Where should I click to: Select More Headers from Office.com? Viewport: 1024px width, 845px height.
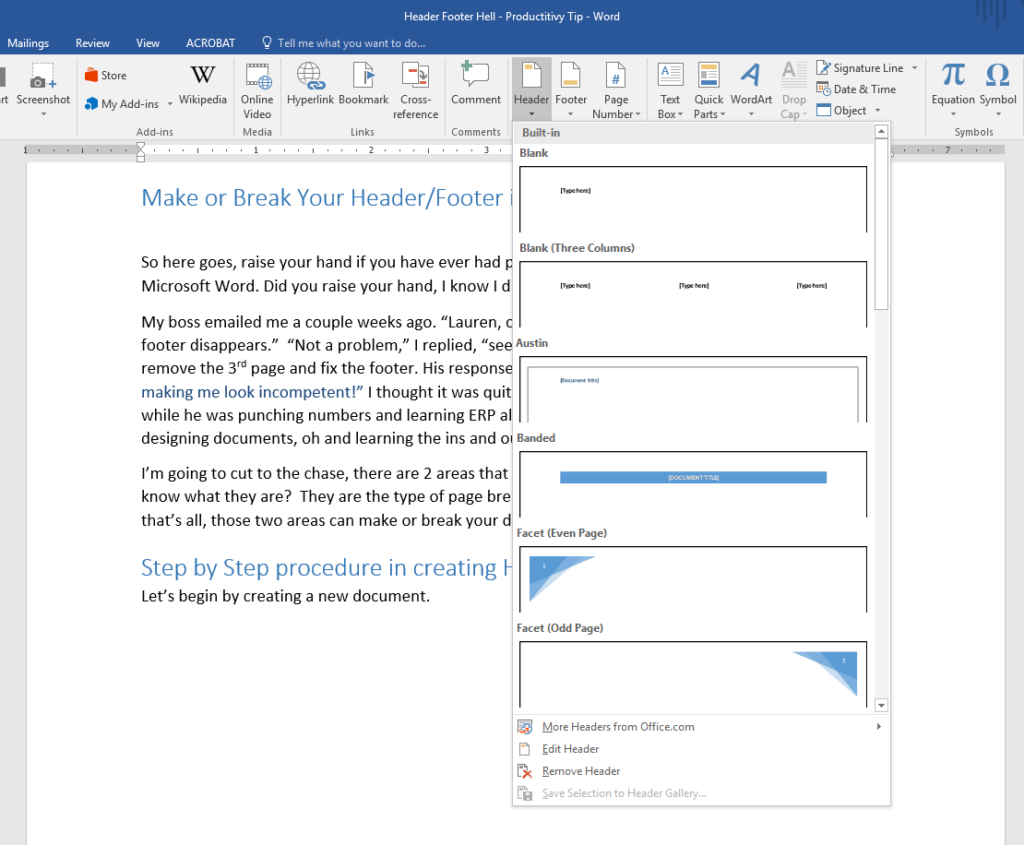click(701, 727)
